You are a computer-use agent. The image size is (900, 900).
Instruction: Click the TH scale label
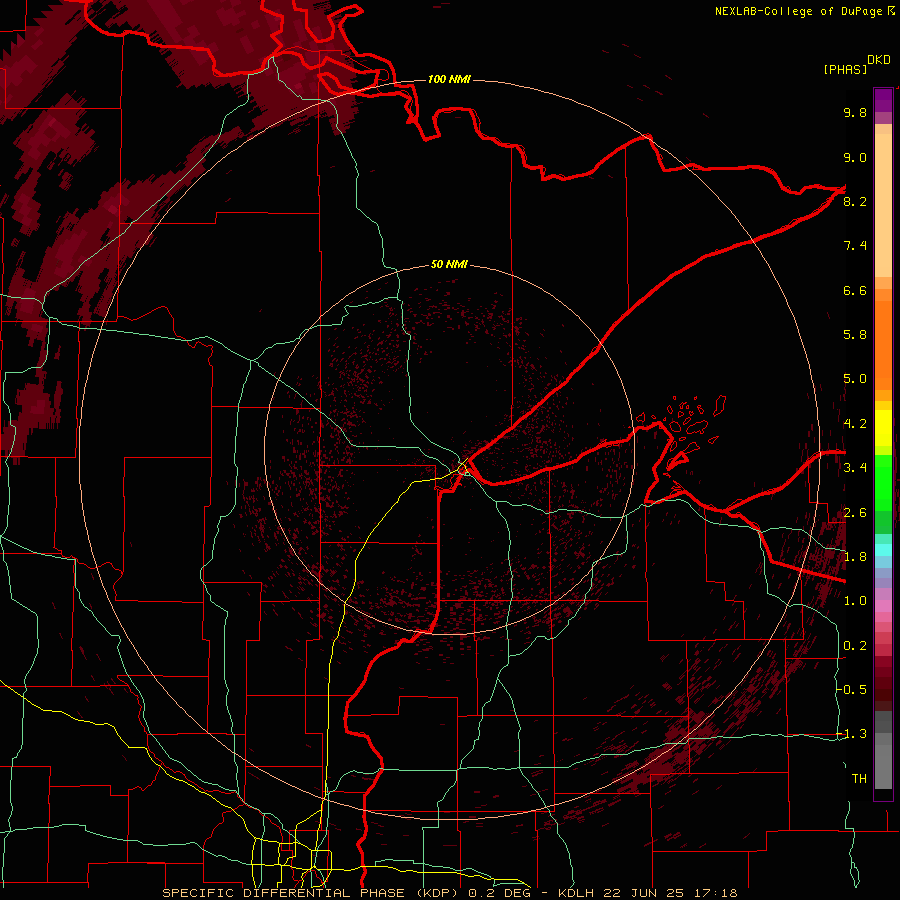click(x=859, y=778)
